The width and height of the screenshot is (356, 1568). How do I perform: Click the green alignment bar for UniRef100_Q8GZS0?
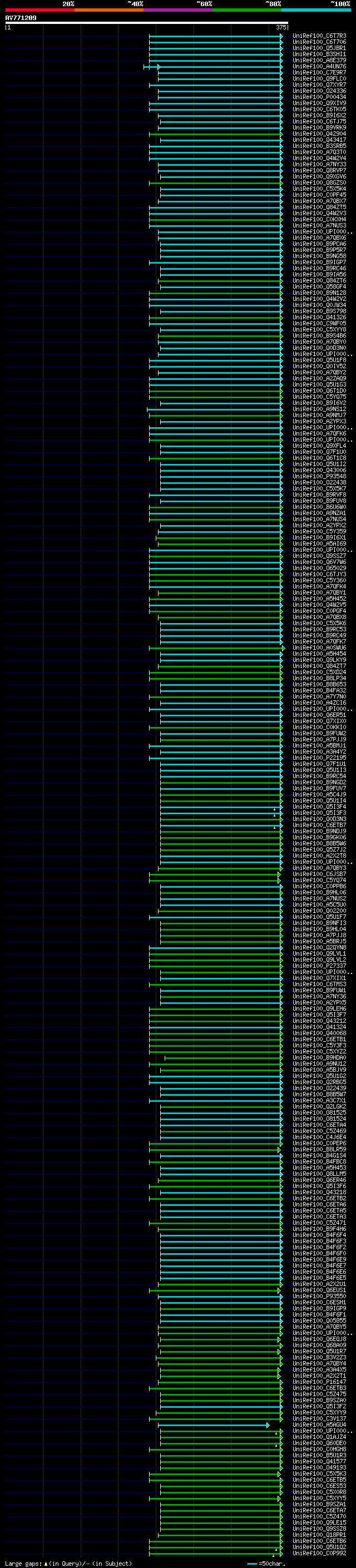click(216, 182)
